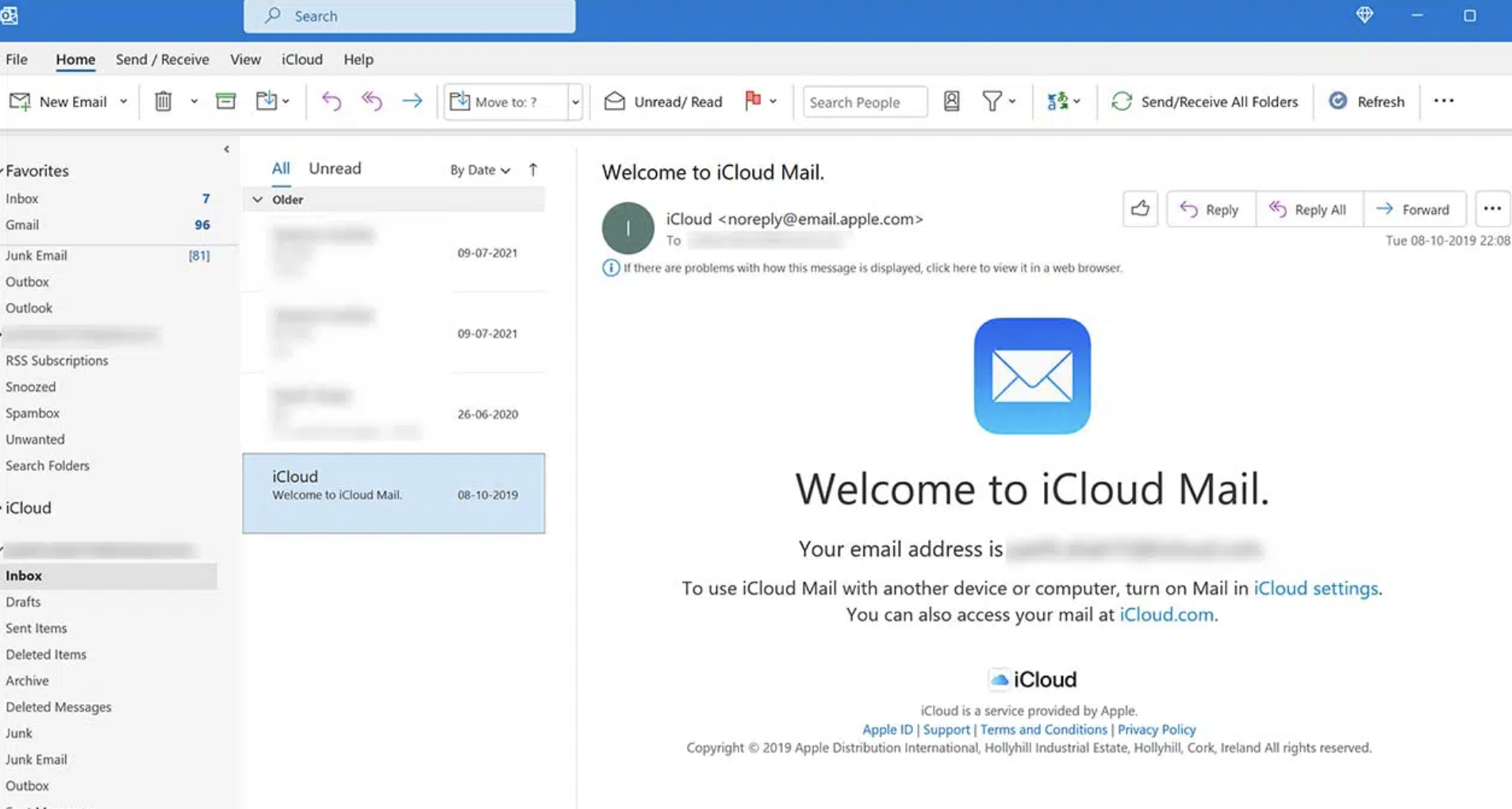Open the Gmail favorites folder

[x=108, y=225]
